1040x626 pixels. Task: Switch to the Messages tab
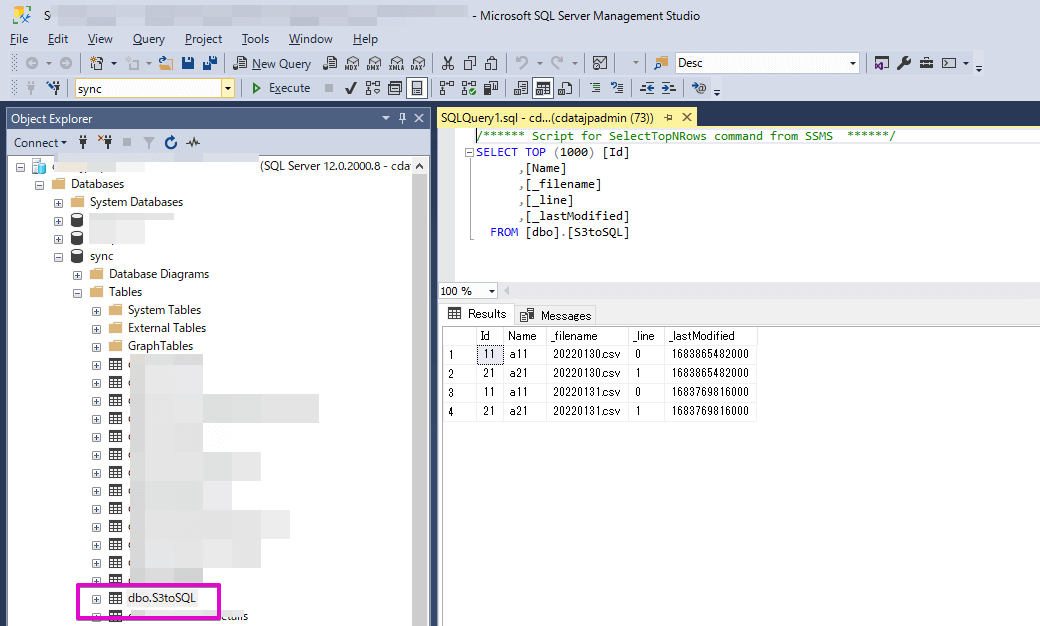tap(556, 315)
